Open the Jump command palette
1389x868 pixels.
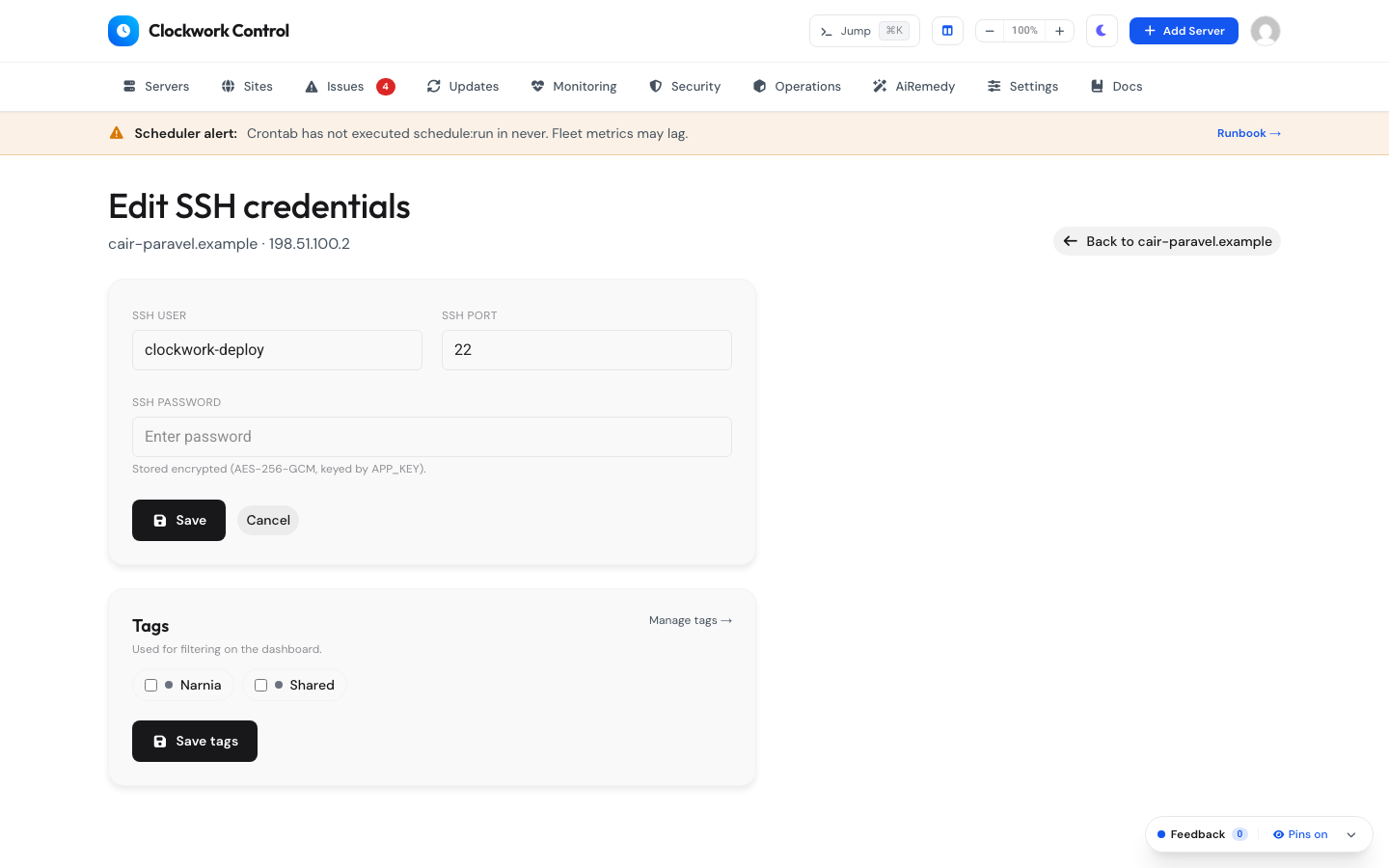[864, 31]
